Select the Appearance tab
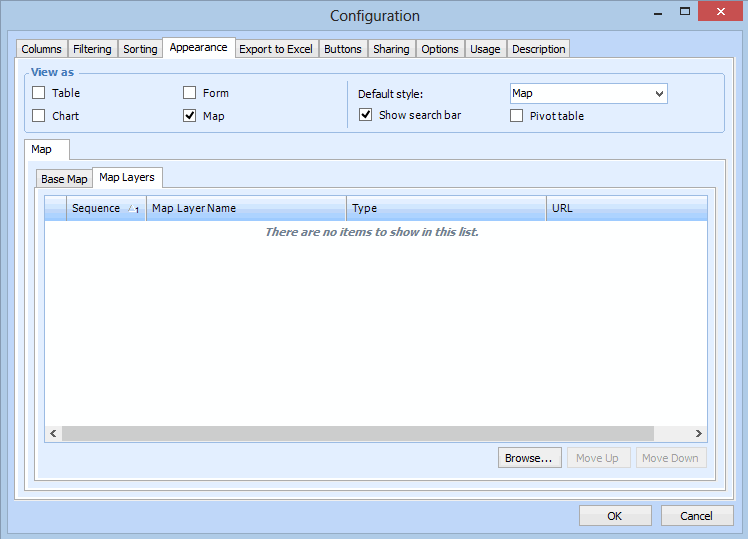 (x=198, y=48)
